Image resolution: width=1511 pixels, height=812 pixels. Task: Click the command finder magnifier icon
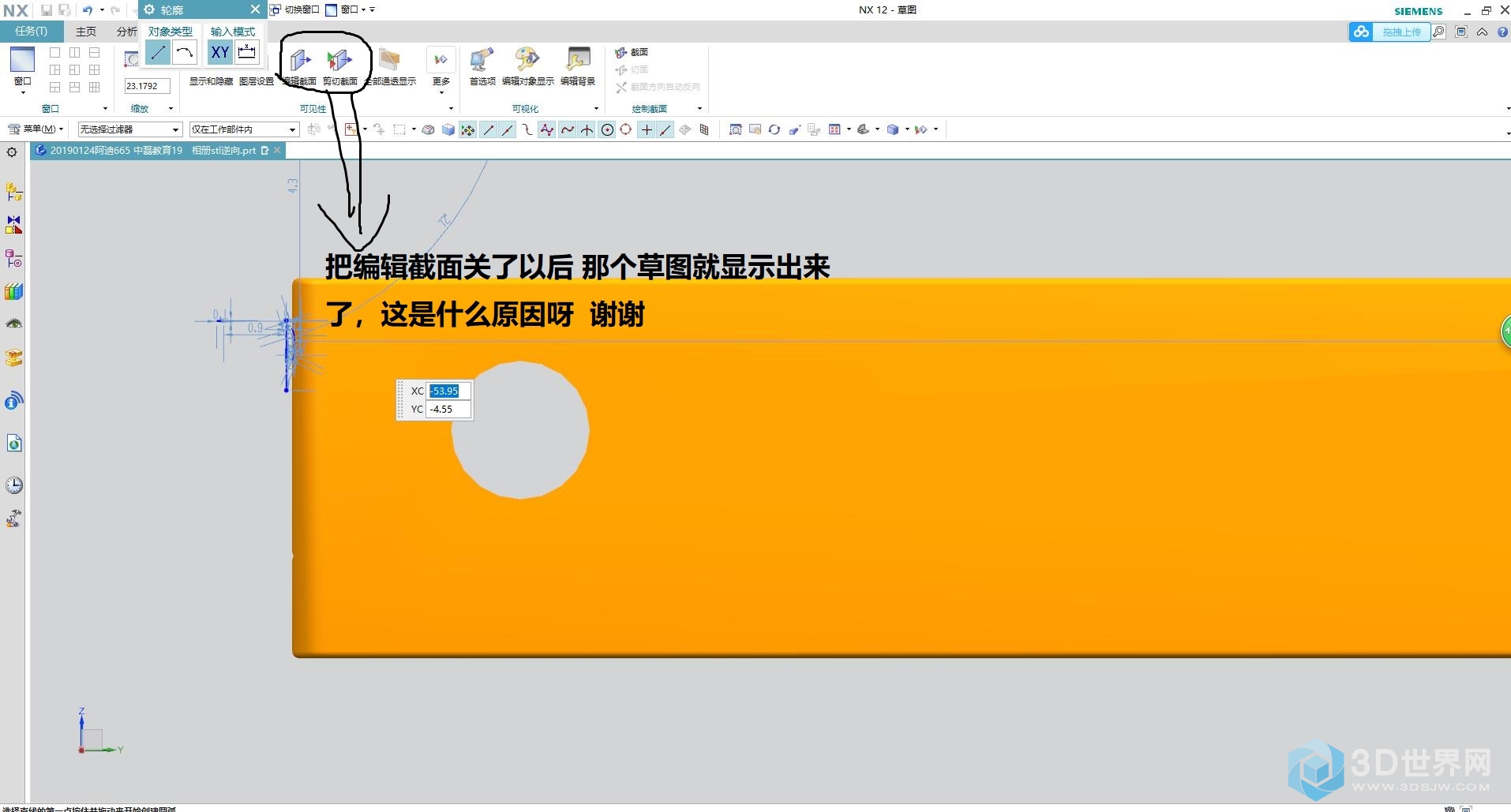click(1439, 32)
